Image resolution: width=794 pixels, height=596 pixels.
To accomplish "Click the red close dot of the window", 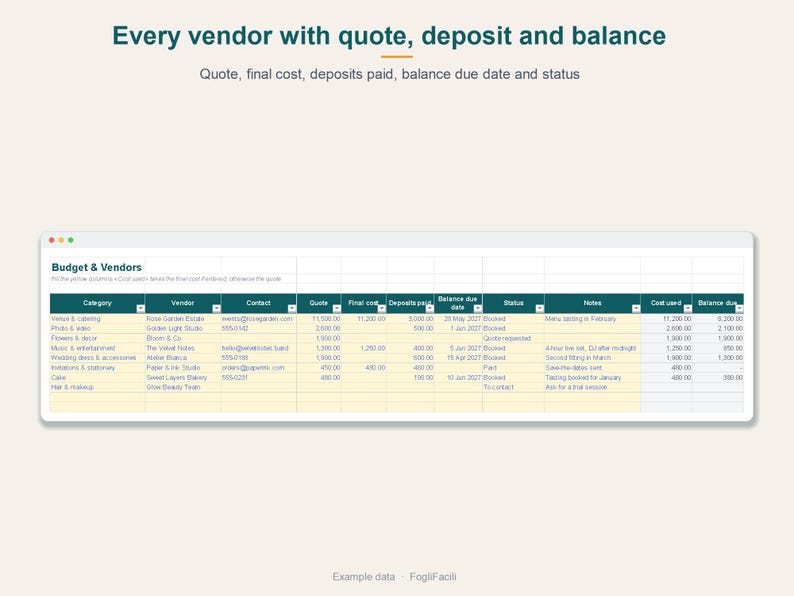I will tap(52, 240).
